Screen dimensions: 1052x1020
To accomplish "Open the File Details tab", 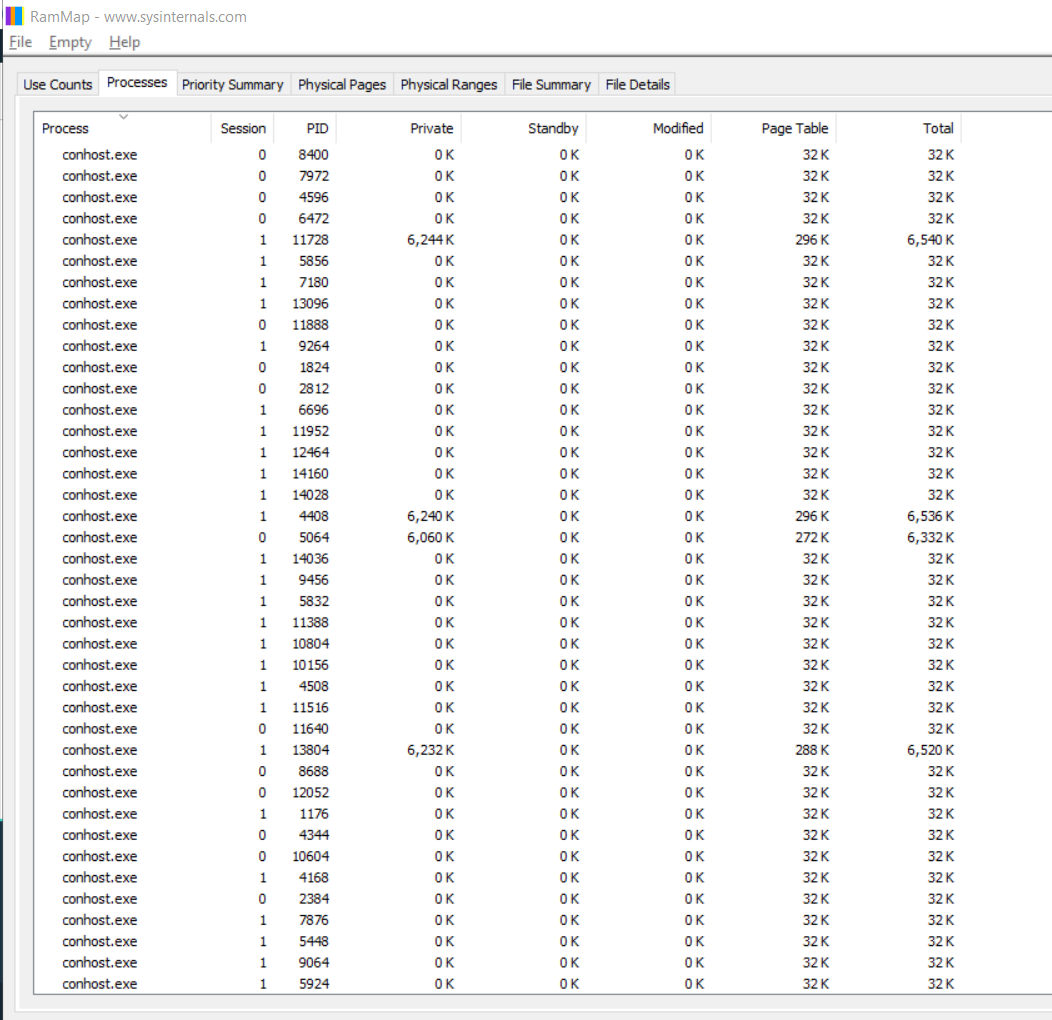I will (637, 85).
